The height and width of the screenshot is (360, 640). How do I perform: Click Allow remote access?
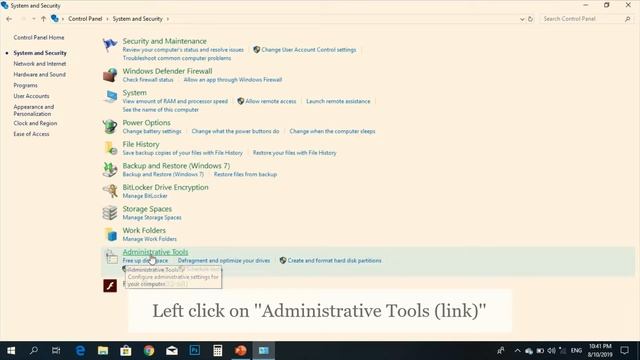(271, 101)
